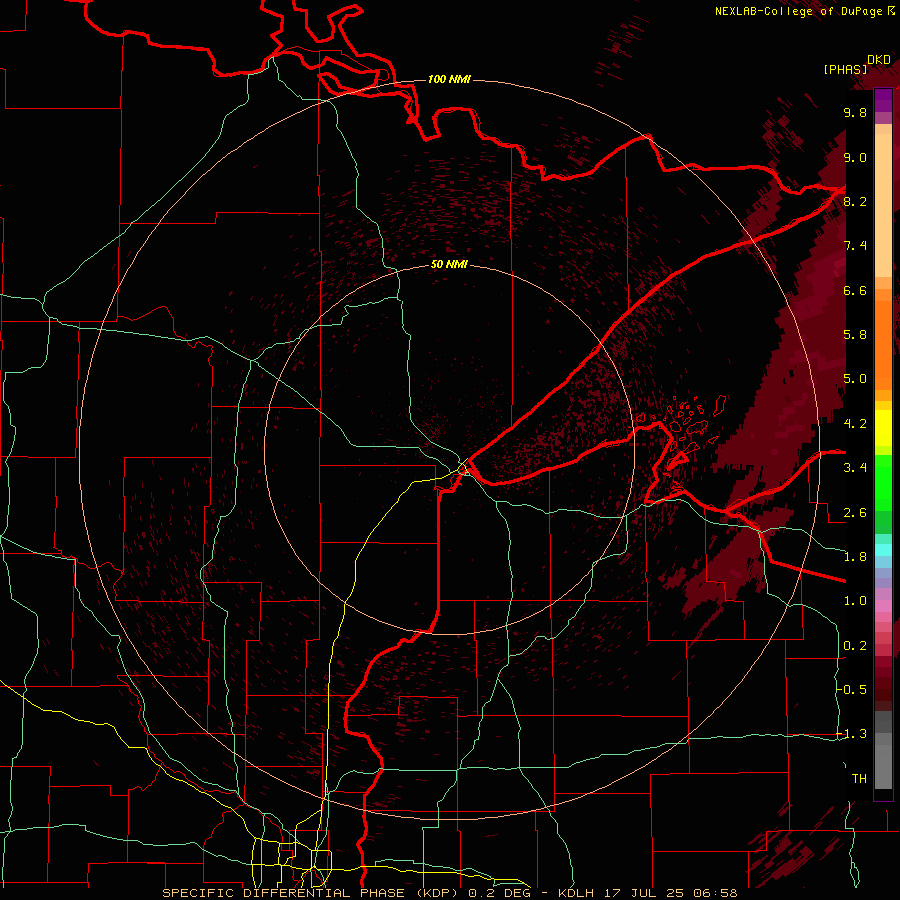Click the 6.6 legend value
900x900 pixels.
point(855,290)
